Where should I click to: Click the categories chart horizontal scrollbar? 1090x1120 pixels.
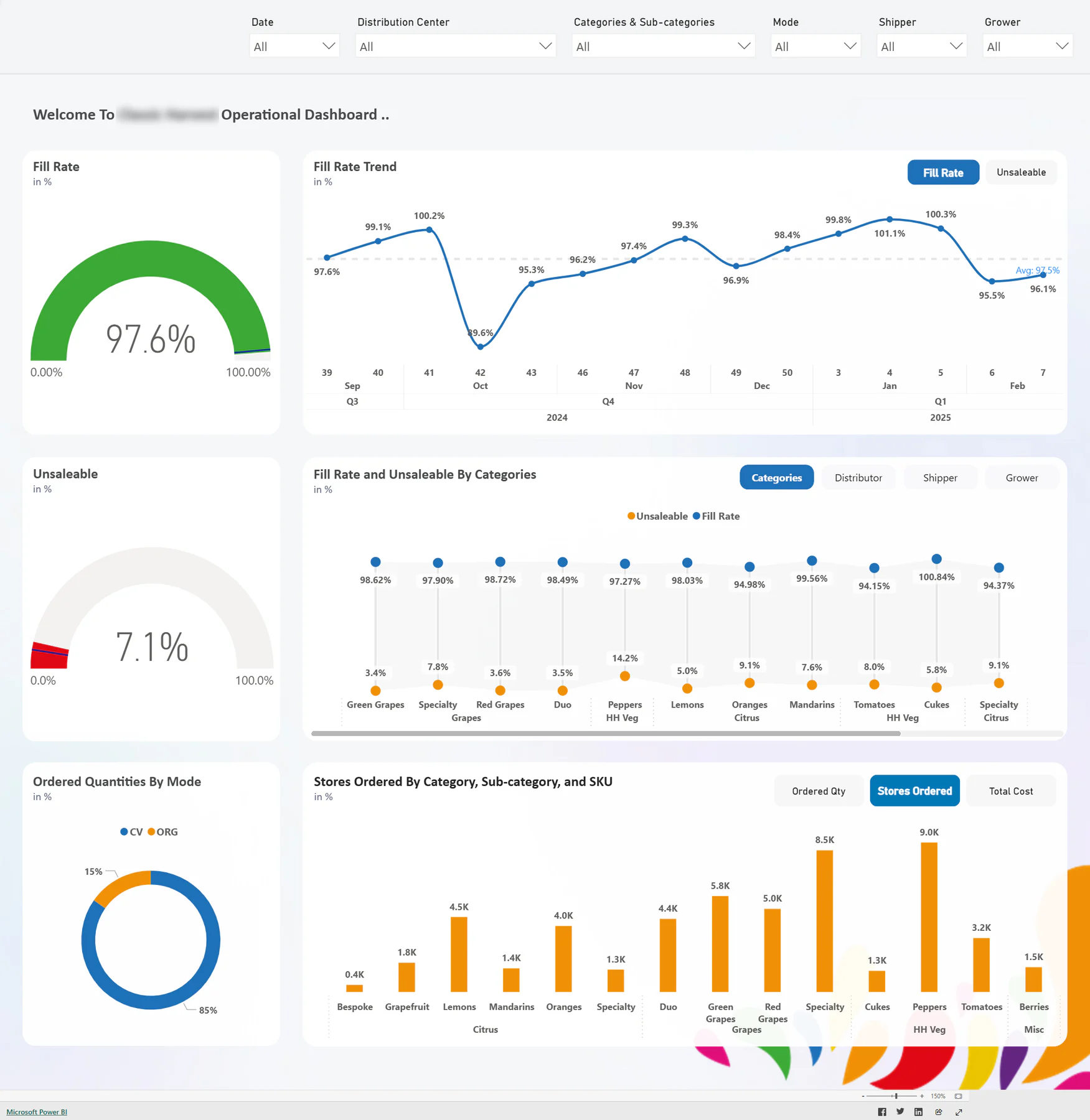coord(606,734)
